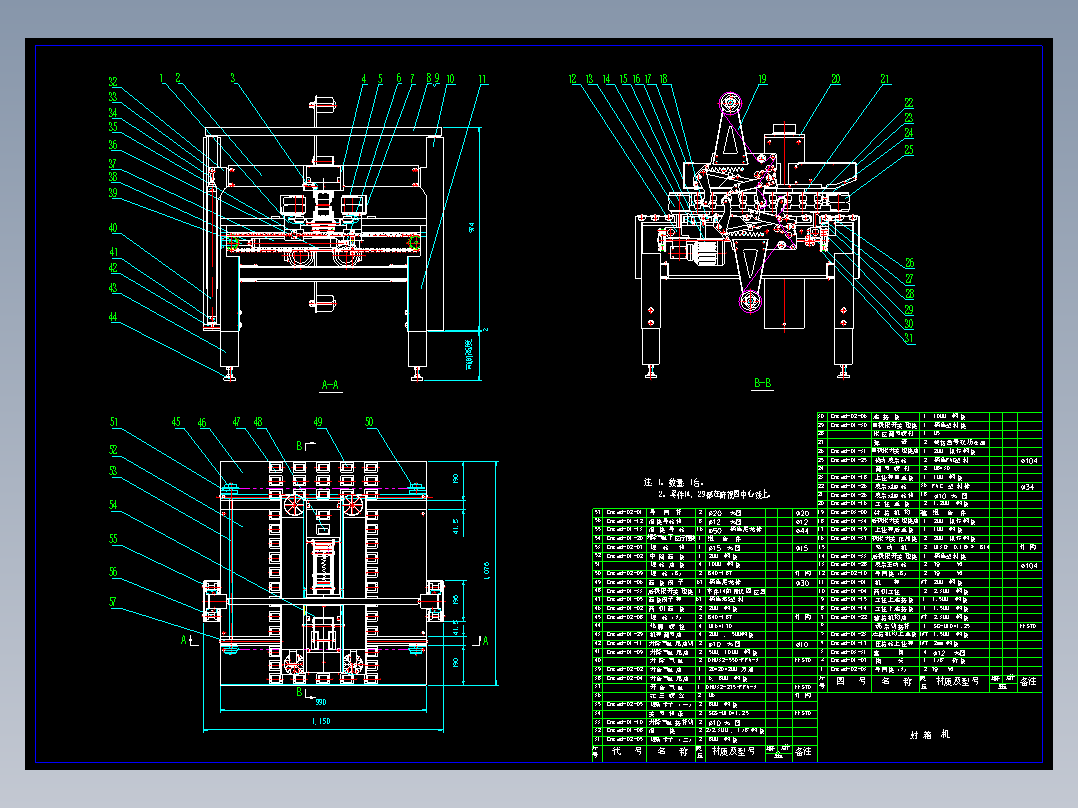This screenshot has height=808, width=1078.
Task: Click callout number 6 above the A-A view
Action: point(398,78)
